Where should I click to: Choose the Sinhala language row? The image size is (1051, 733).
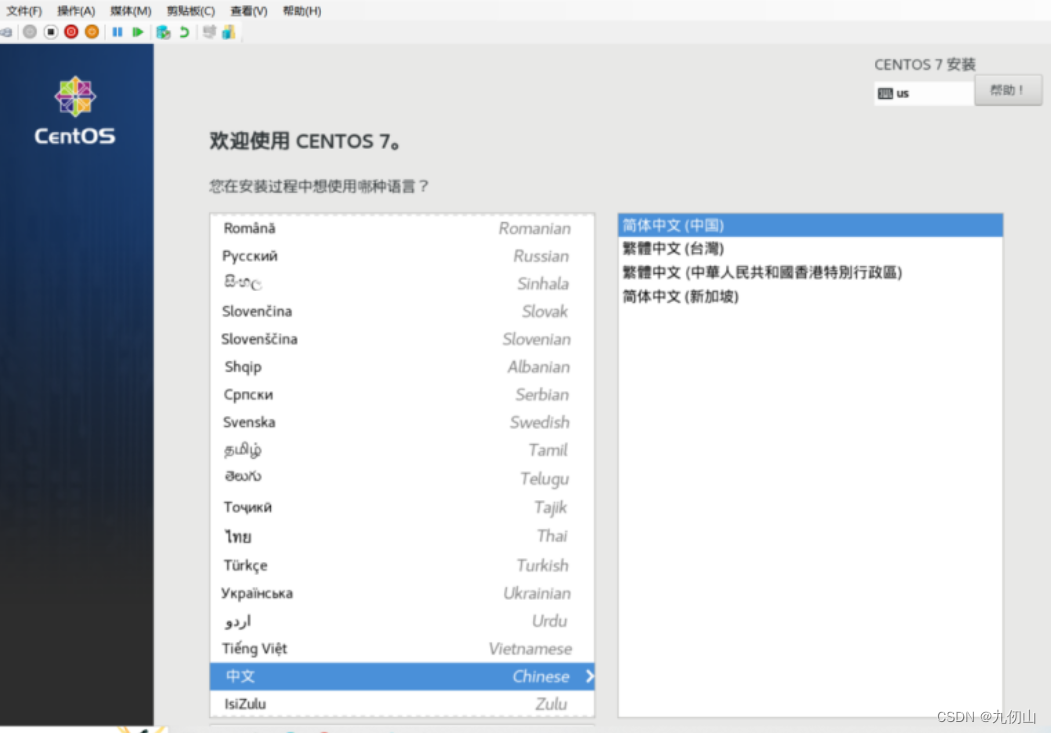click(x=402, y=283)
